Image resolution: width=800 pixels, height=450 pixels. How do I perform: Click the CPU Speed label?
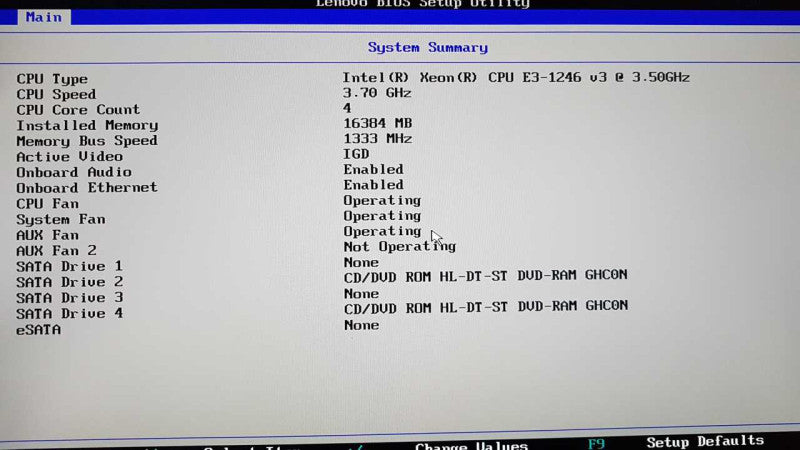click(x=56, y=94)
